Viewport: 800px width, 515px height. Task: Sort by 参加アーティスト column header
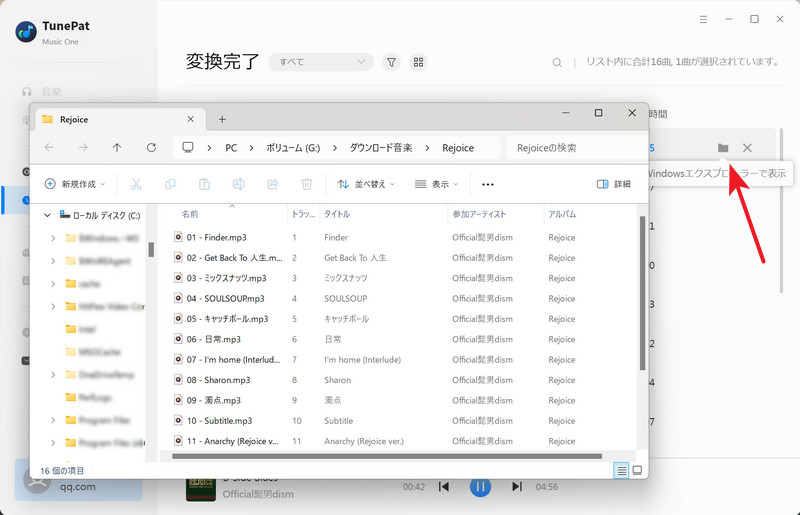(479, 214)
